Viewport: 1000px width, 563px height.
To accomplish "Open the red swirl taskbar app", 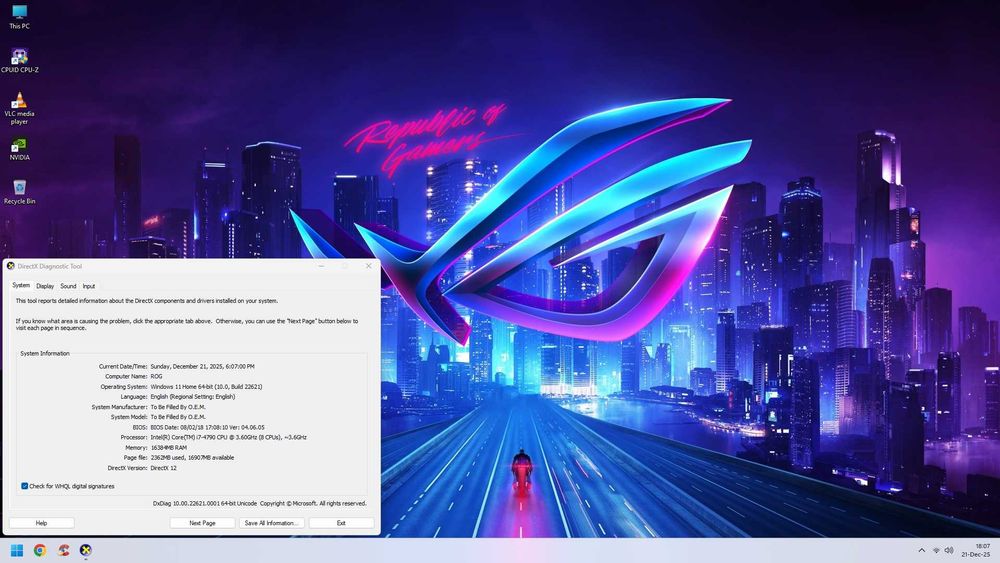I will [x=63, y=550].
